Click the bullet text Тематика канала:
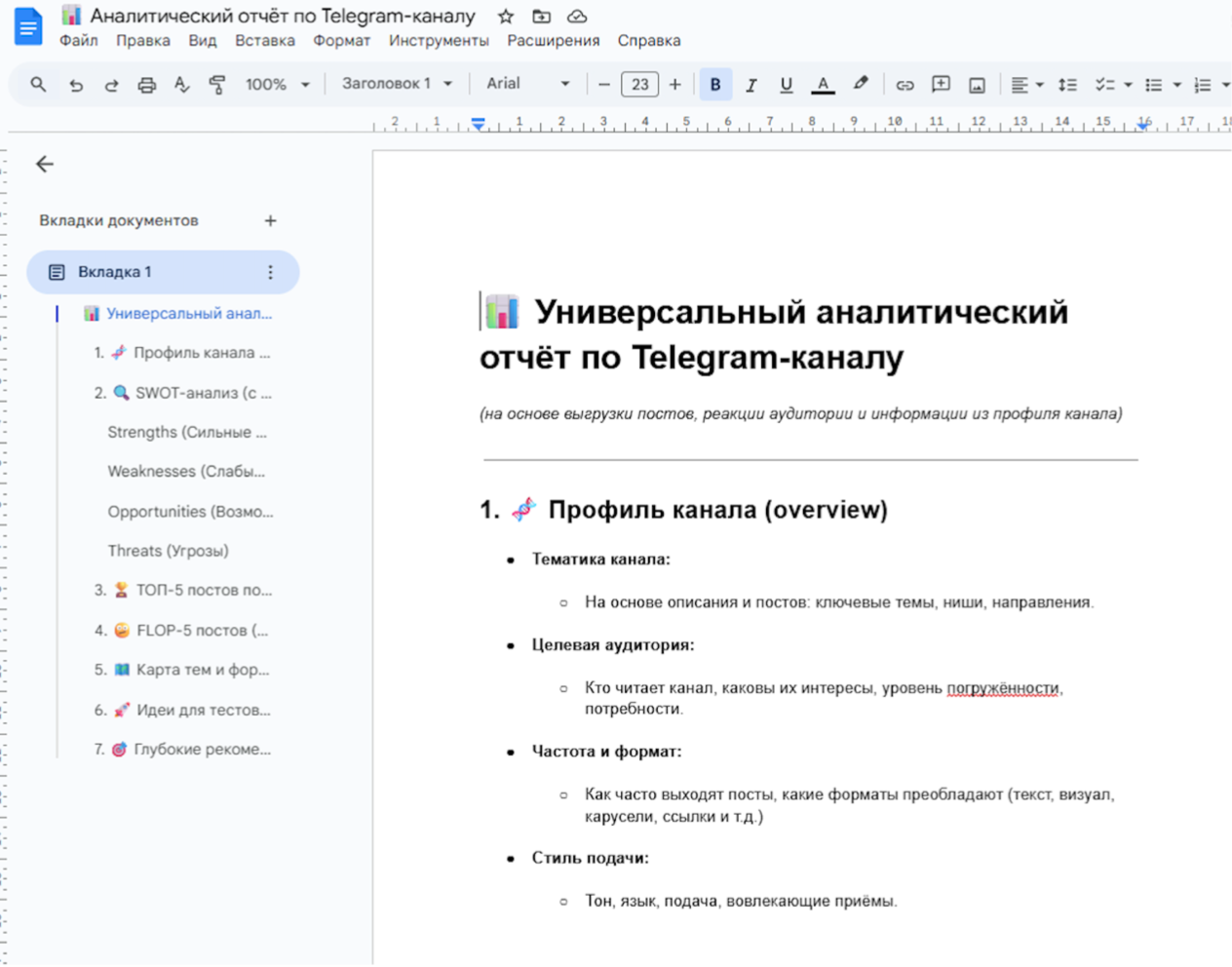The height and width of the screenshot is (967, 1232). coord(600,560)
